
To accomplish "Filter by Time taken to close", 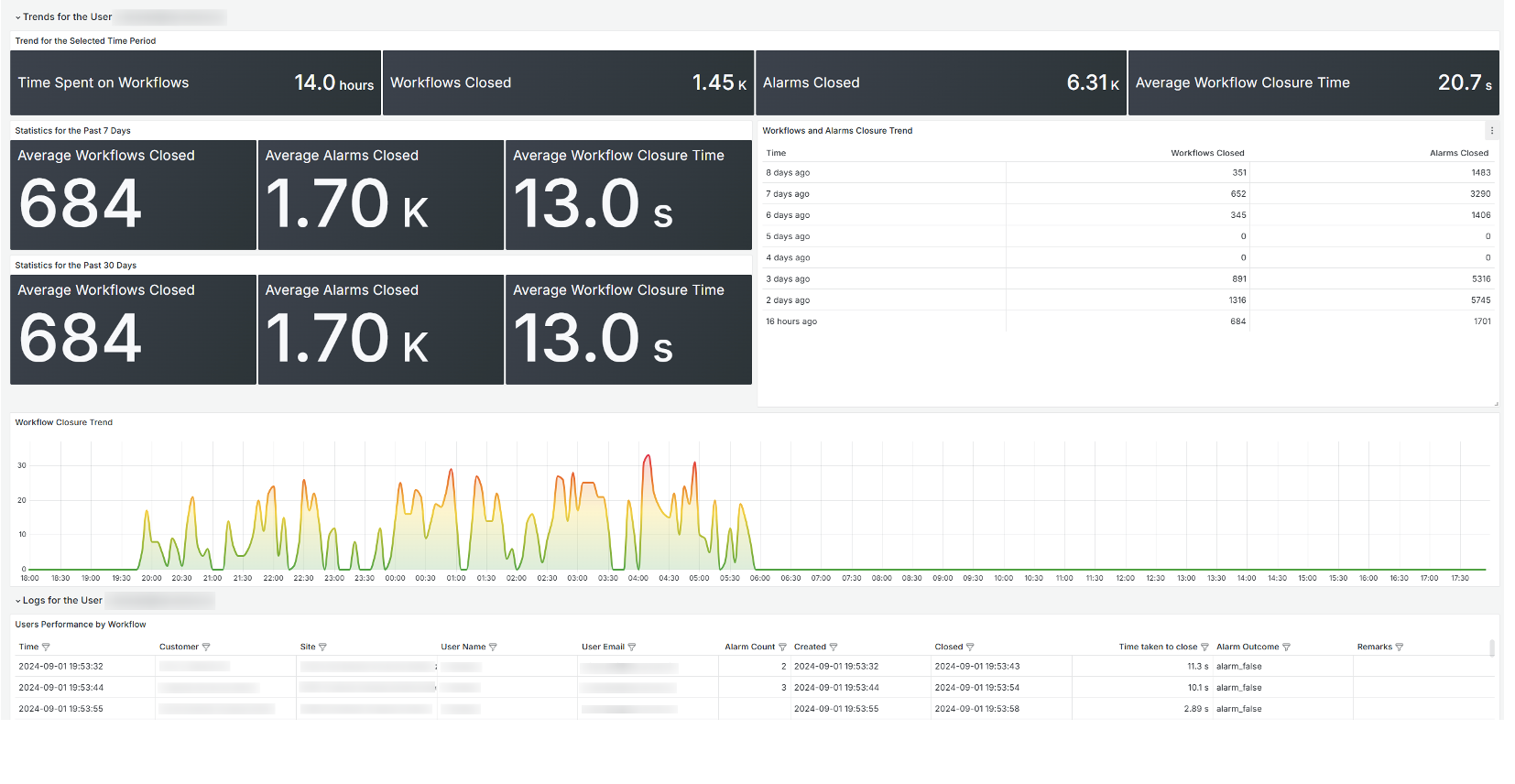I will pyautogui.click(x=1204, y=648).
